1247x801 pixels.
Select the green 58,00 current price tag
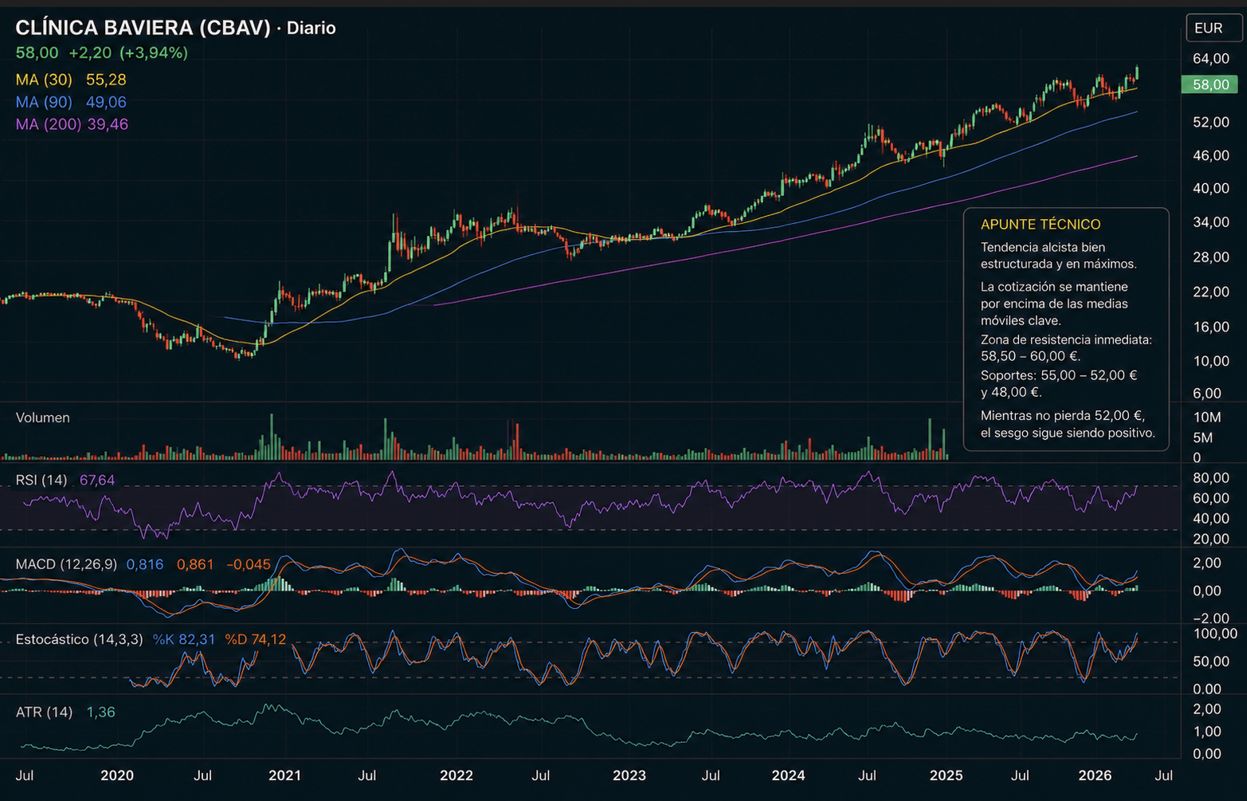pos(1209,85)
